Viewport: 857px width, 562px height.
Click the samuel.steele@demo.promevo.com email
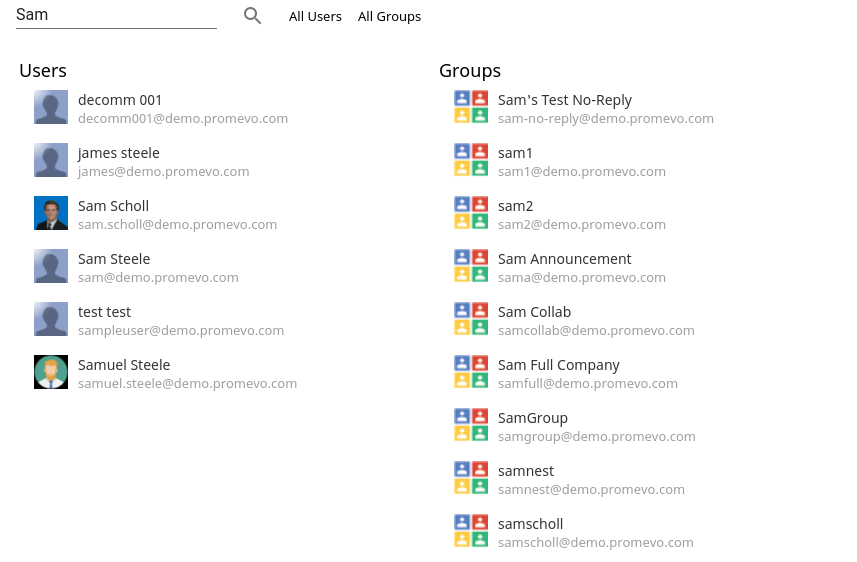(x=187, y=384)
